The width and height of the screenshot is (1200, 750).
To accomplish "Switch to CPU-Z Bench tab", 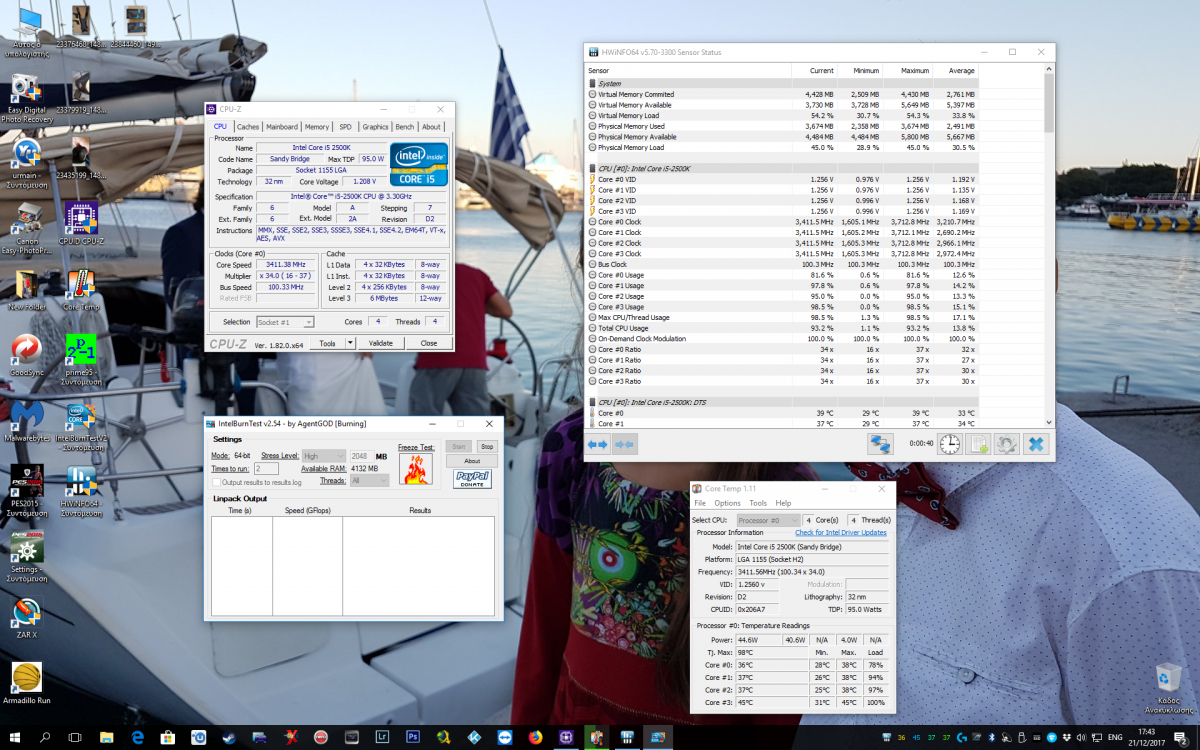I will pos(405,127).
